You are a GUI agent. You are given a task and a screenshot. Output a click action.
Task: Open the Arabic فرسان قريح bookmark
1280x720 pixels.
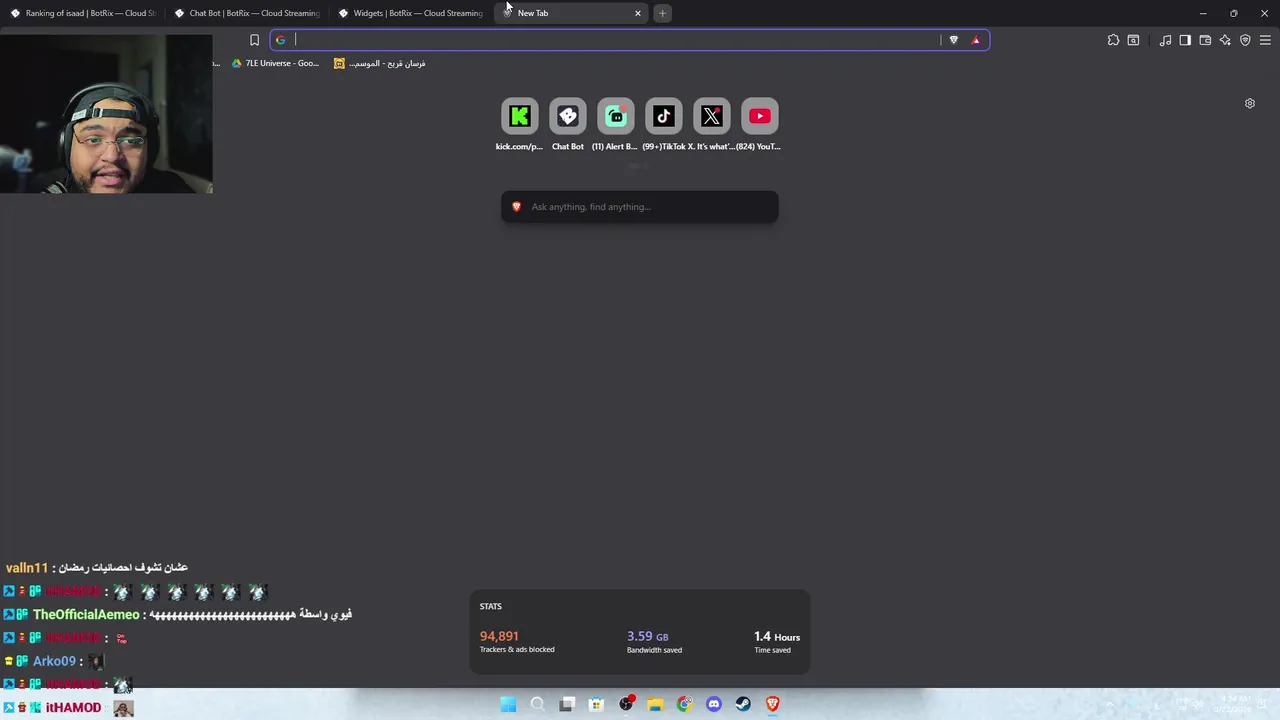pos(380,63)
